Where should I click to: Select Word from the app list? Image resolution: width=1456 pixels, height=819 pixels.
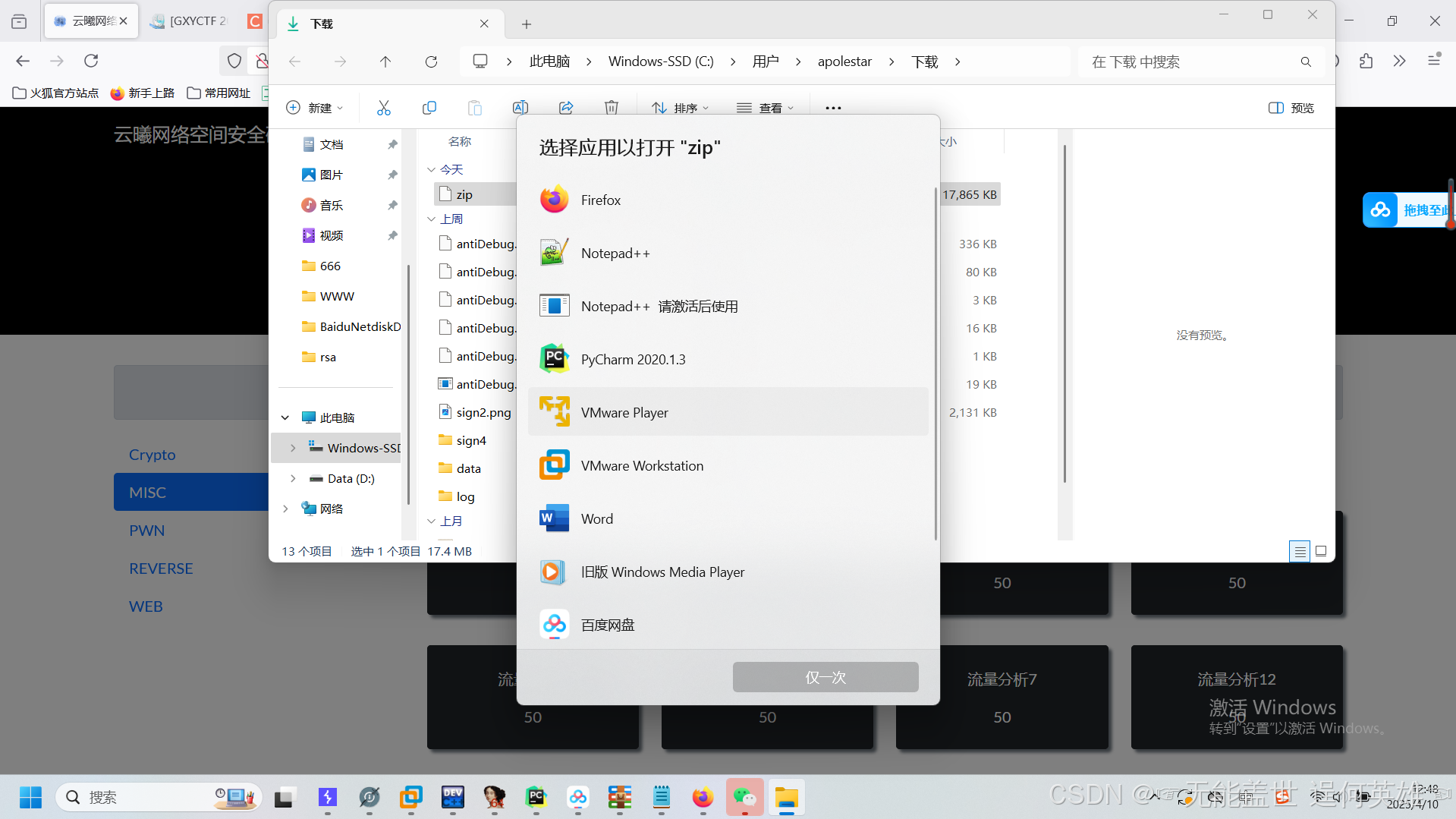pyautogui.click(x=728, y=518)
